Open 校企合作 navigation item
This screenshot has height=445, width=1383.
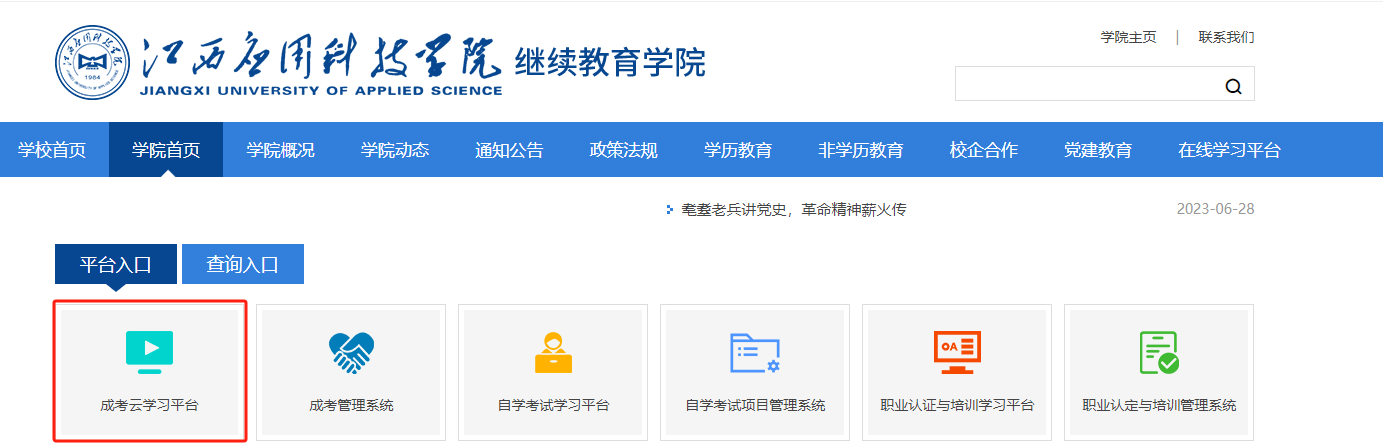983,150
